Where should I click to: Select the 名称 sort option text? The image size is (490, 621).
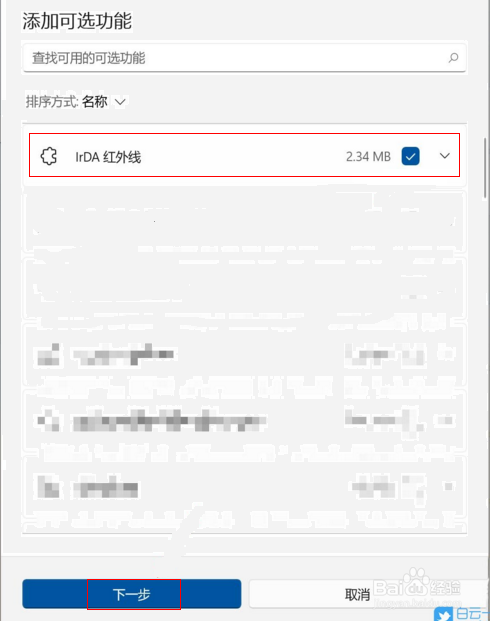coord(95,102)
